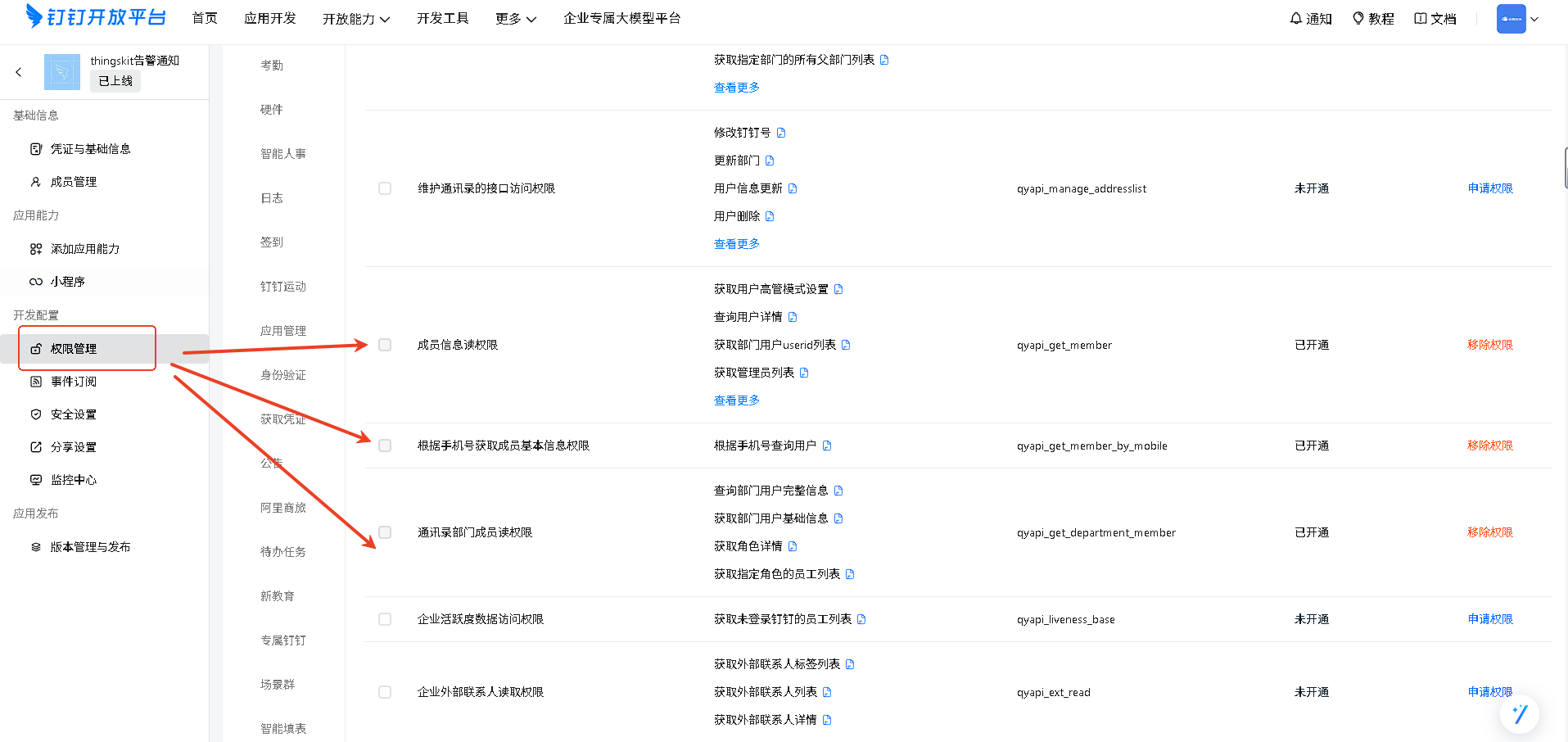Open doc icon beside 根据手机号查询用户
1568x742 pixels.
(827, 446)
